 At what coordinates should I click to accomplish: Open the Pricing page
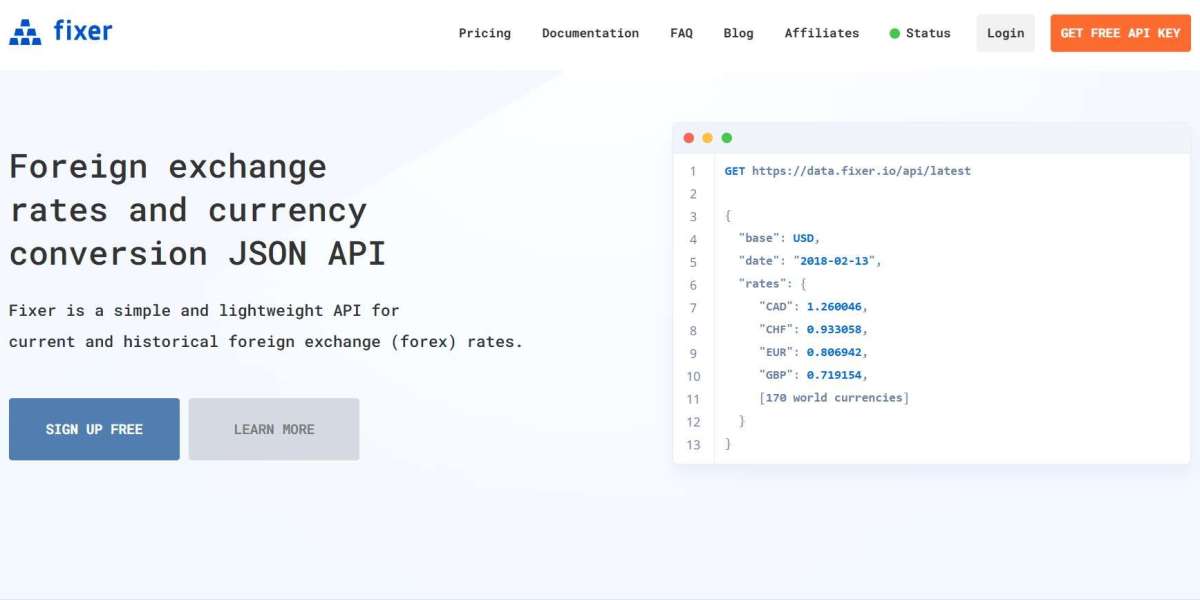485,33
